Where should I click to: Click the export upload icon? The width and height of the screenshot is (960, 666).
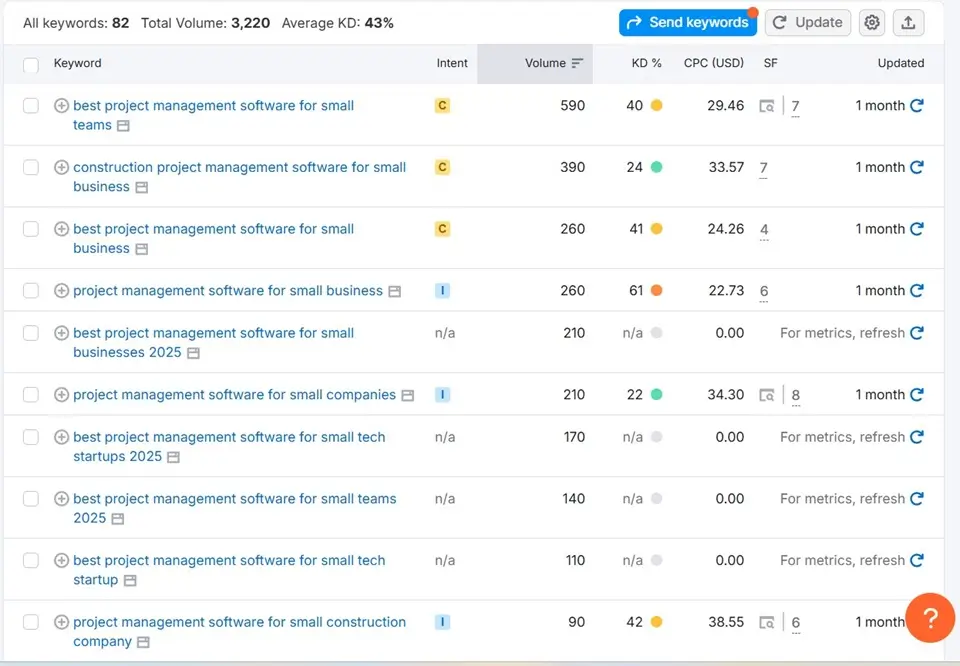pyautogui.click(x=908, y=23)
